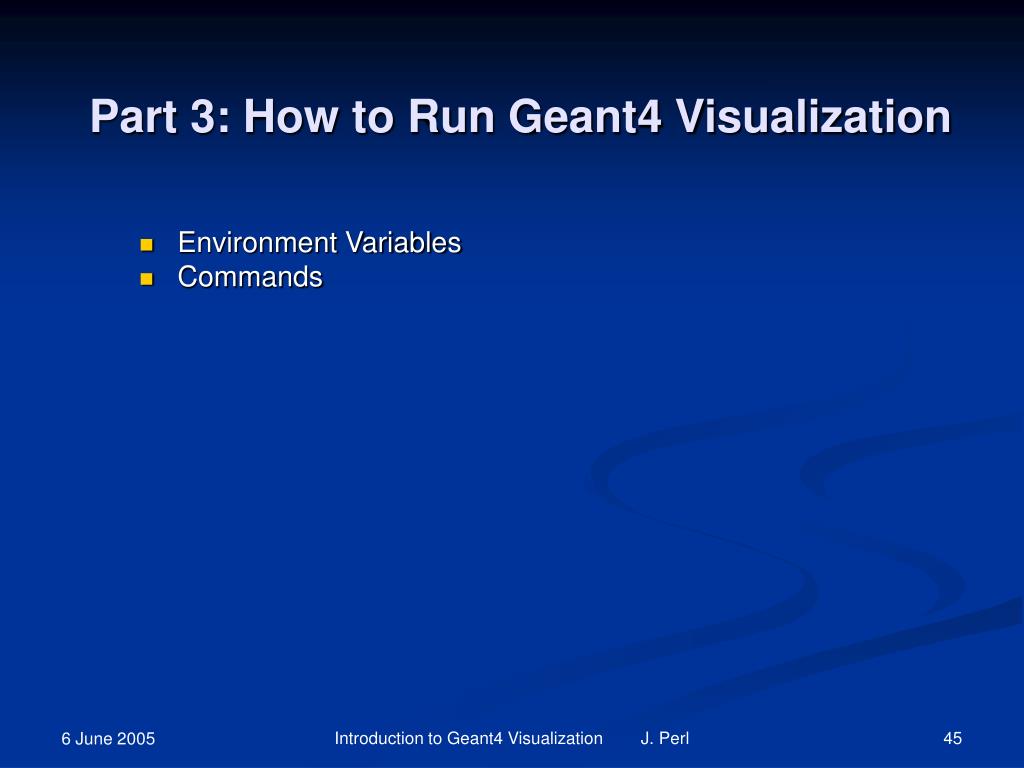Select the "Environment Variables" bullet text
Screen dimensions: 1024x768
319,242
